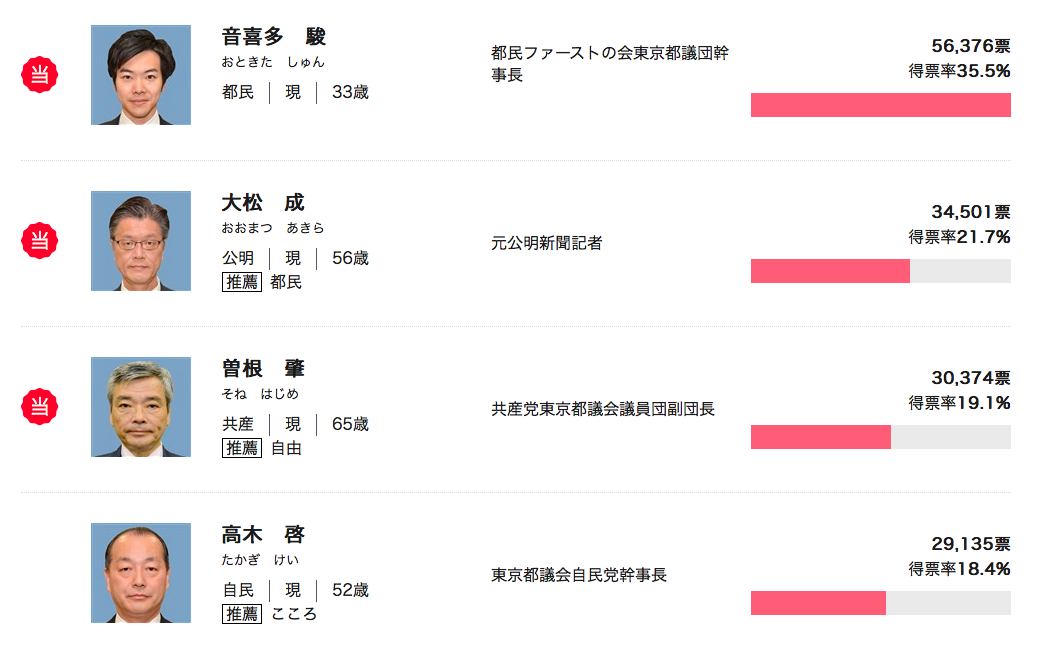Select candidate name 音喜多 駿

pos(273,36)
